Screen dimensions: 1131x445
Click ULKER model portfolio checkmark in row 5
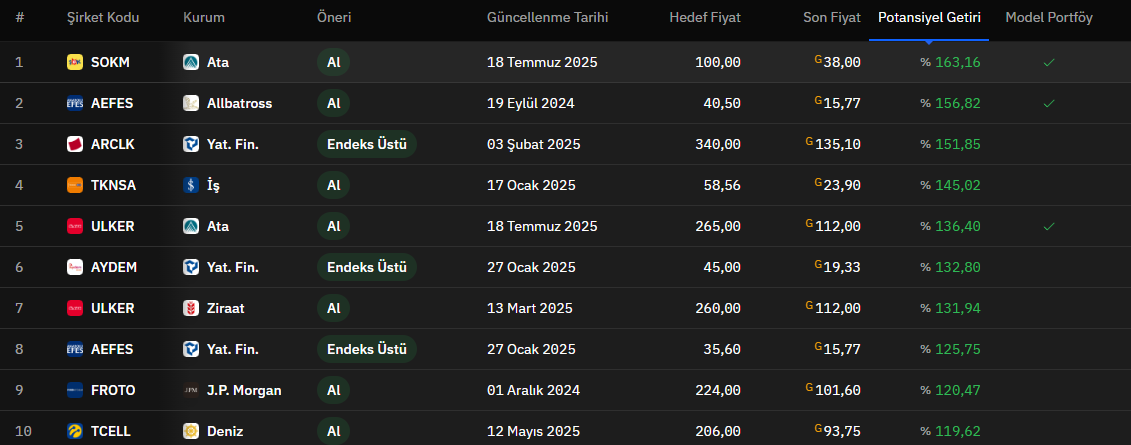point(1049,226)
